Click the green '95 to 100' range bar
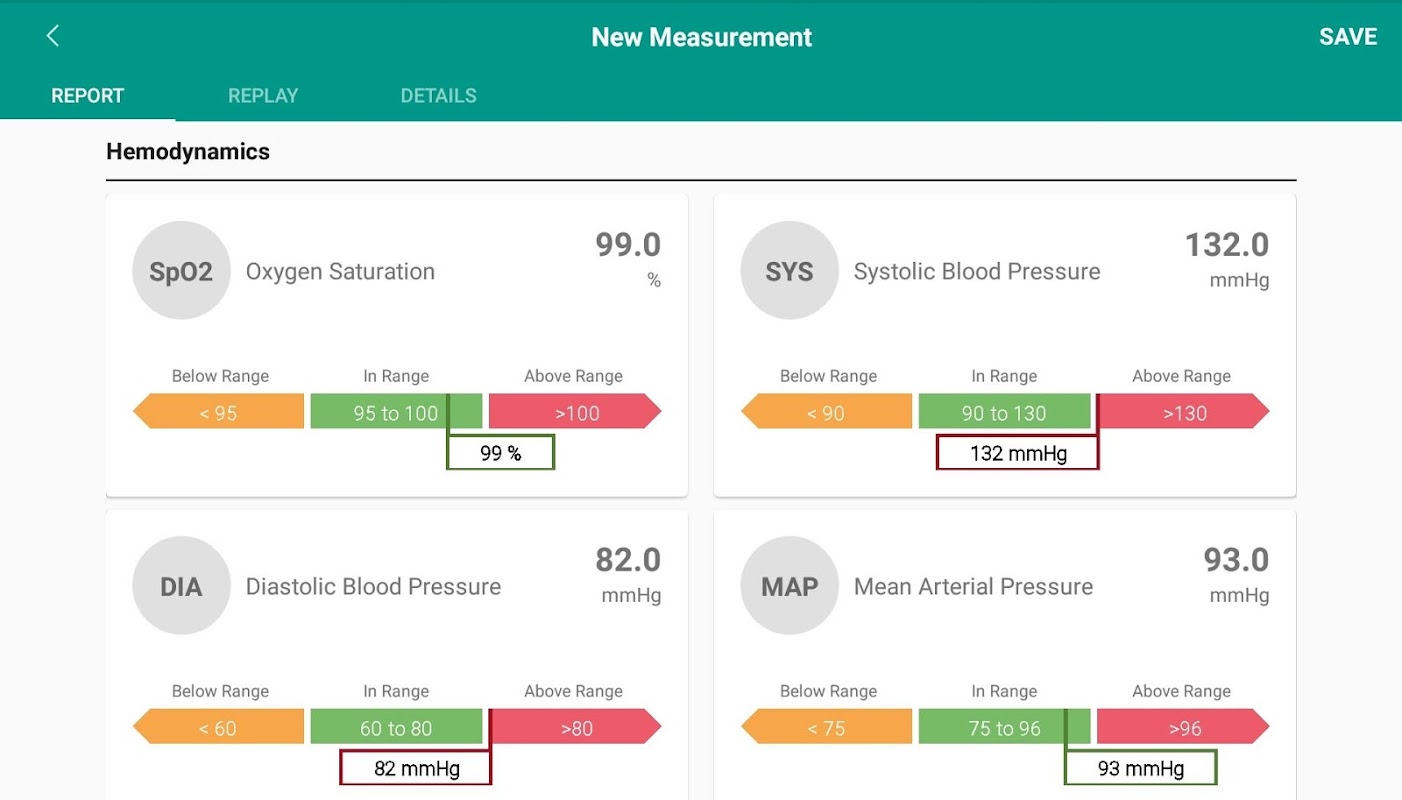Screen dimensions: 1402x800 click(x=380, y=412)
